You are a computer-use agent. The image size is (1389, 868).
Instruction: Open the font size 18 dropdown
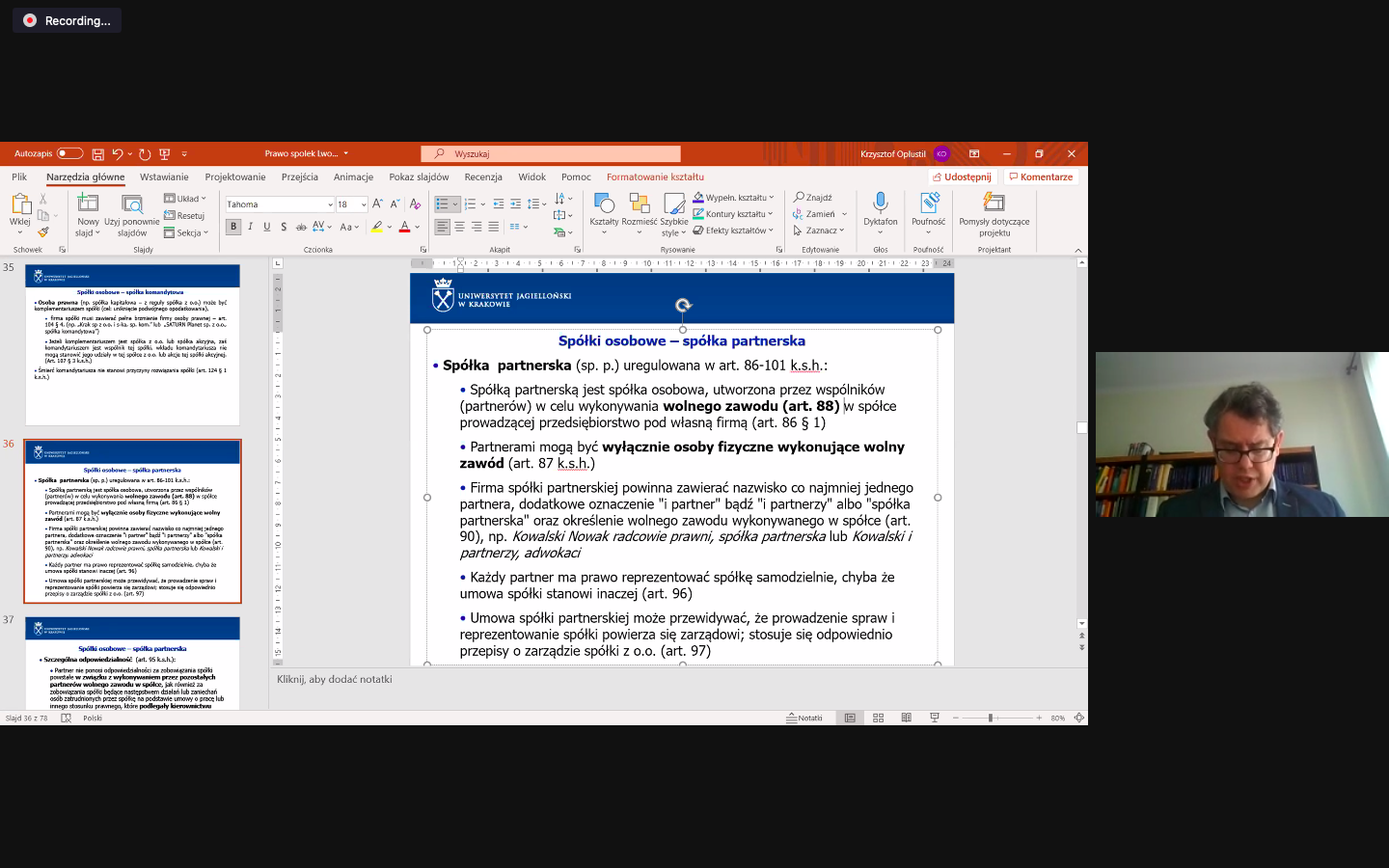[364, 204]
